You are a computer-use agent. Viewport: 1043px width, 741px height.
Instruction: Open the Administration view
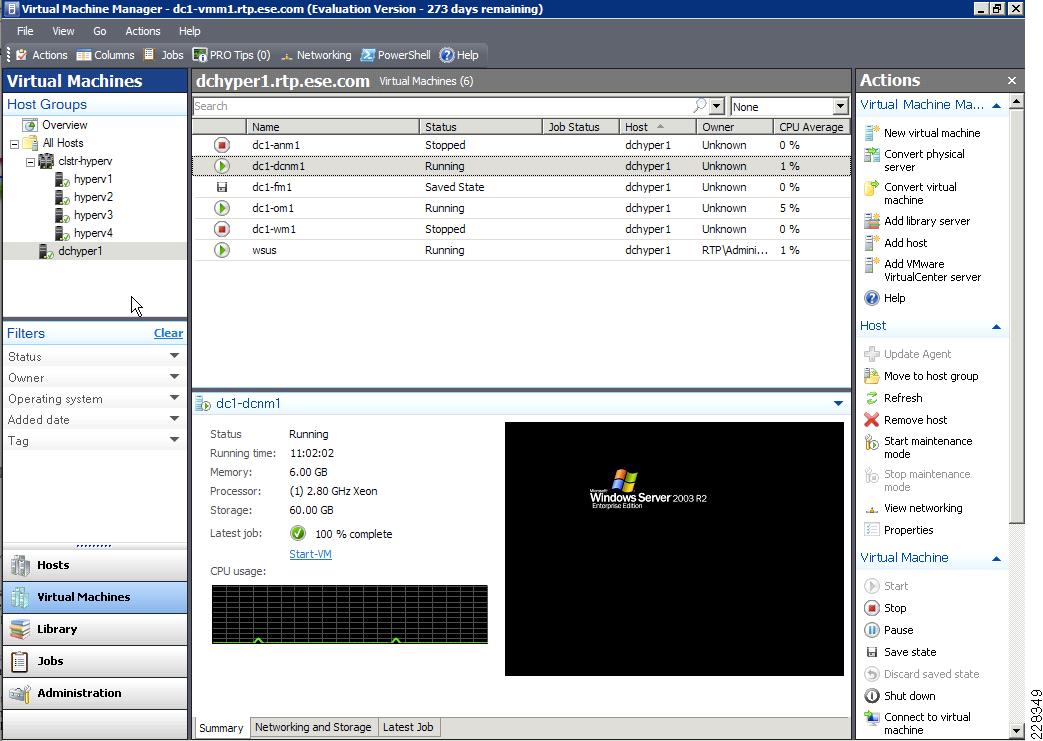pos(95,693)
